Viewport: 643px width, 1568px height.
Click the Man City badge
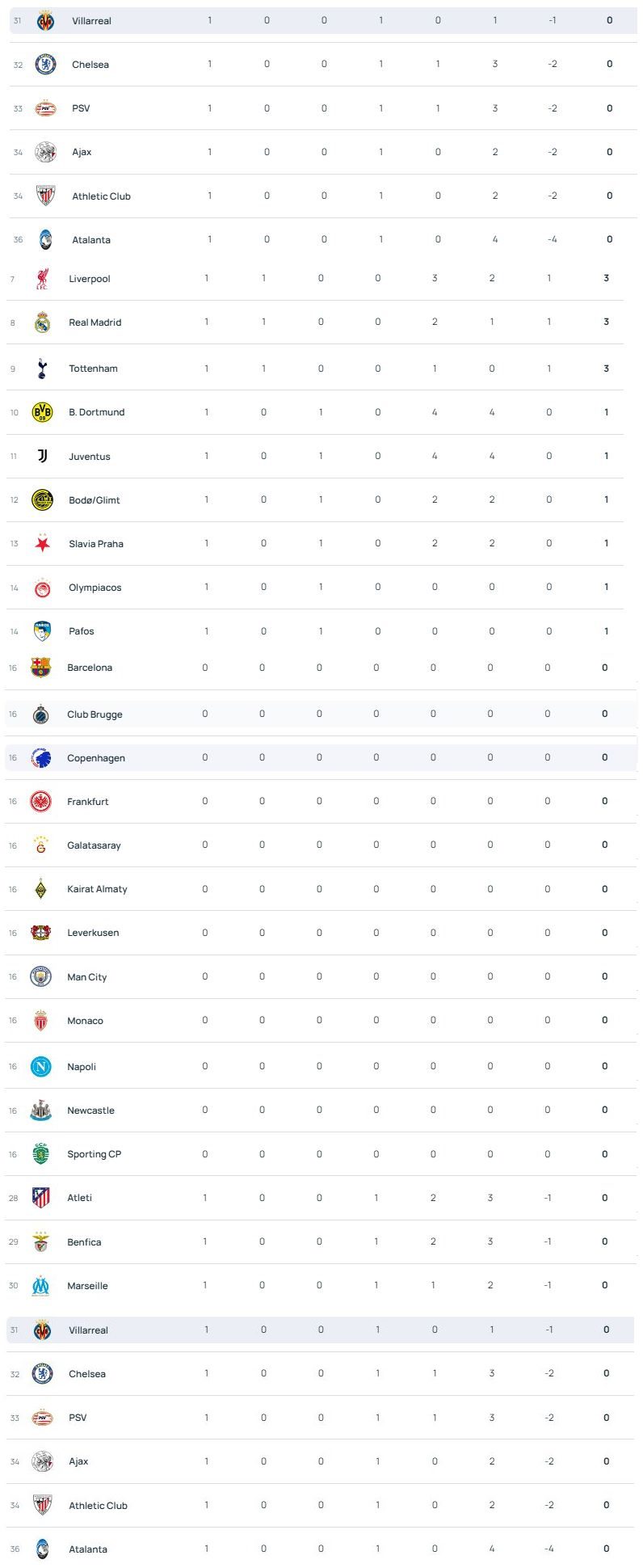pyautogui.click(x=40, y=976)
